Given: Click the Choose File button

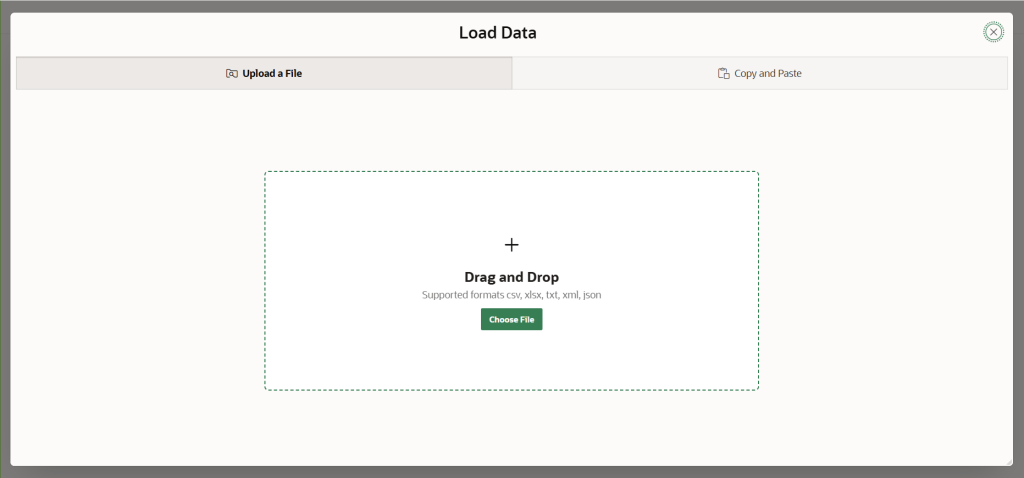Looking at the screenshot, I should 511,319.
